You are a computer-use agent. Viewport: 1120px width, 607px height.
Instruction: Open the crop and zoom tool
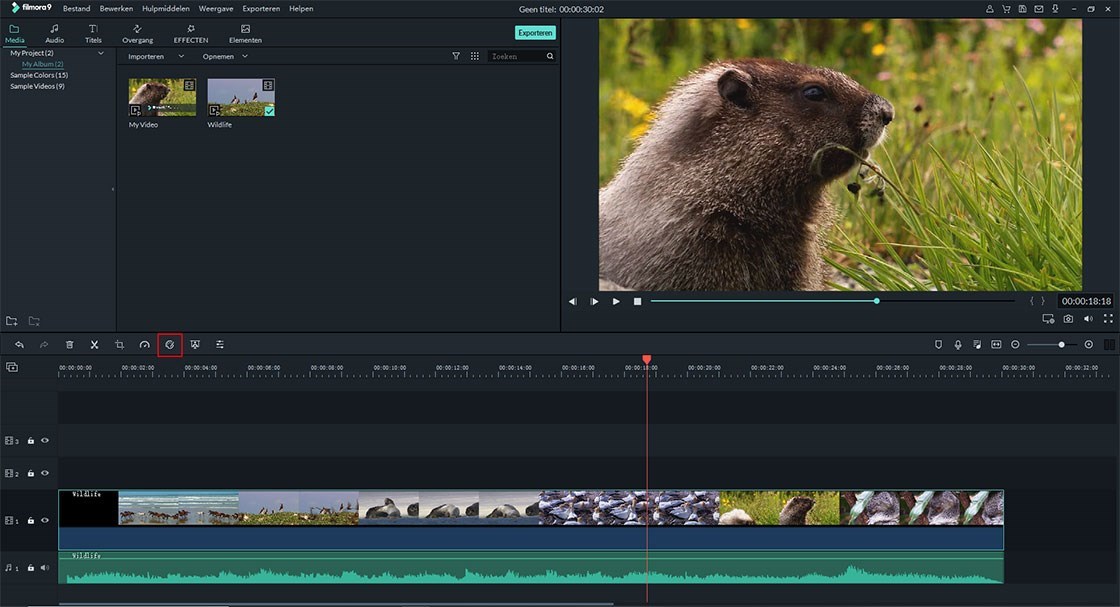coord(119,345)
